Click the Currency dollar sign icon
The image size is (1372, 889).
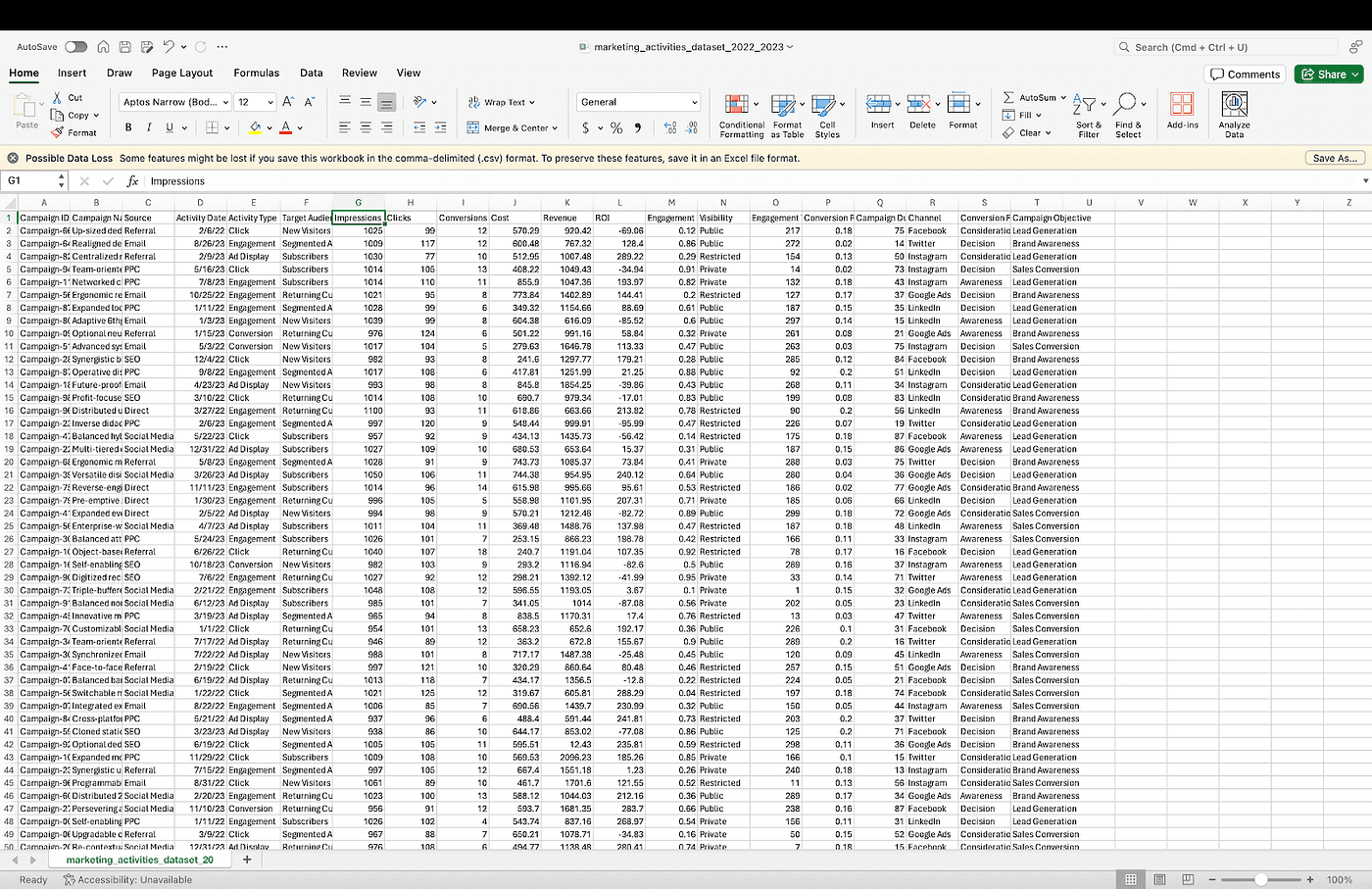(x=586, y=127)
